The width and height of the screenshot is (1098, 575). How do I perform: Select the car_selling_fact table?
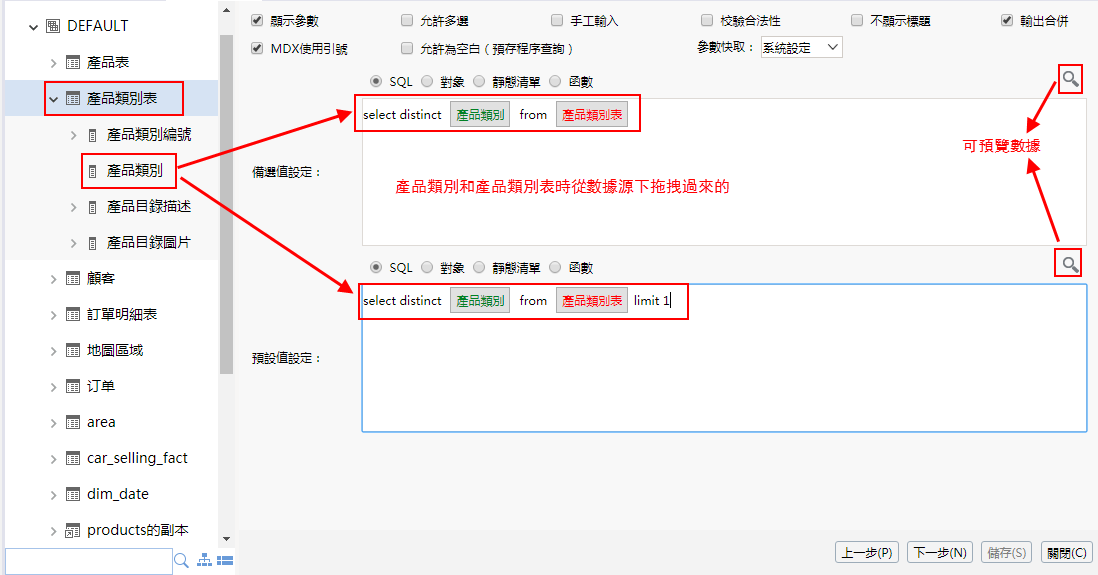[137, 458]
